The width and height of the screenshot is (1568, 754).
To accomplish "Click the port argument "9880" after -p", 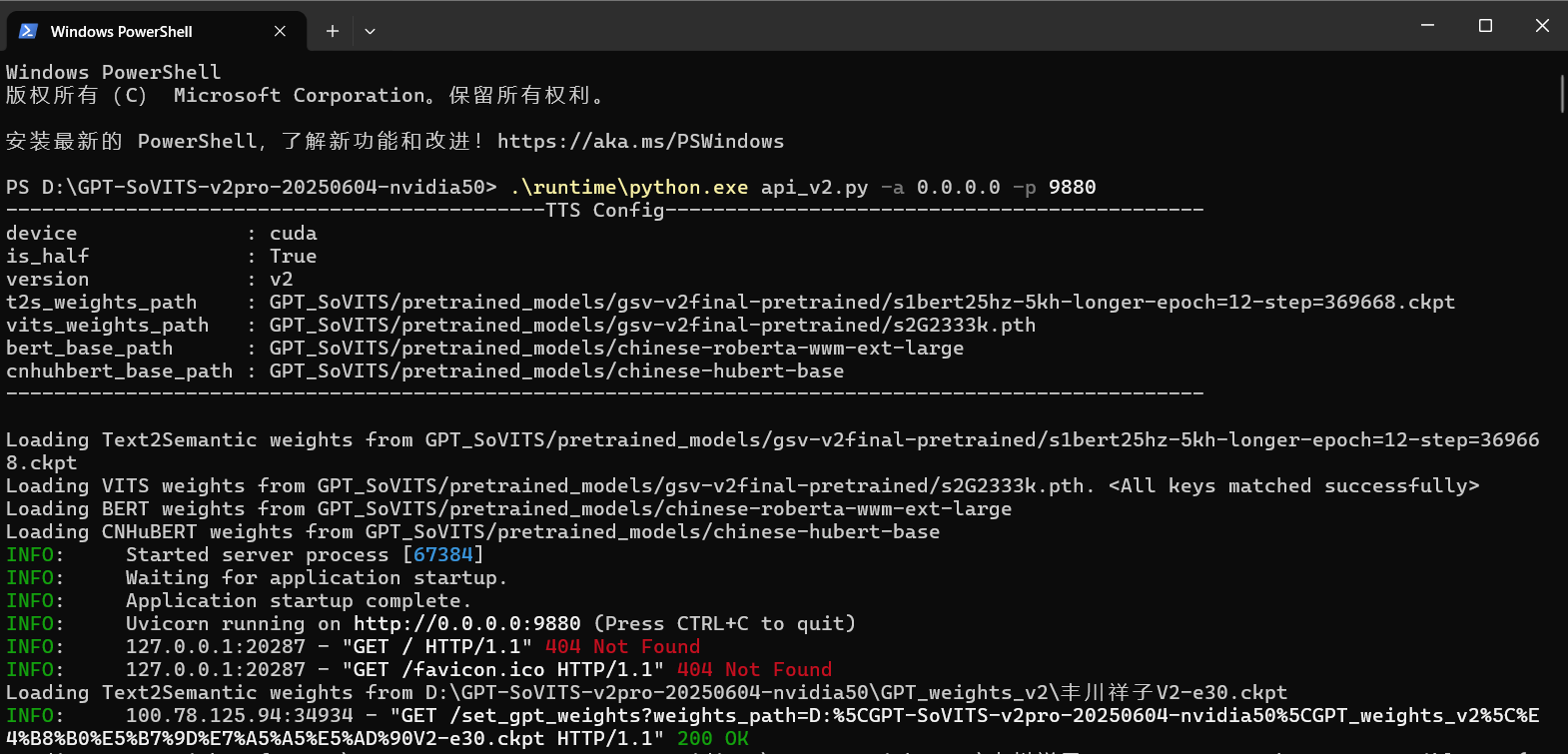I will pos(1073,187).
